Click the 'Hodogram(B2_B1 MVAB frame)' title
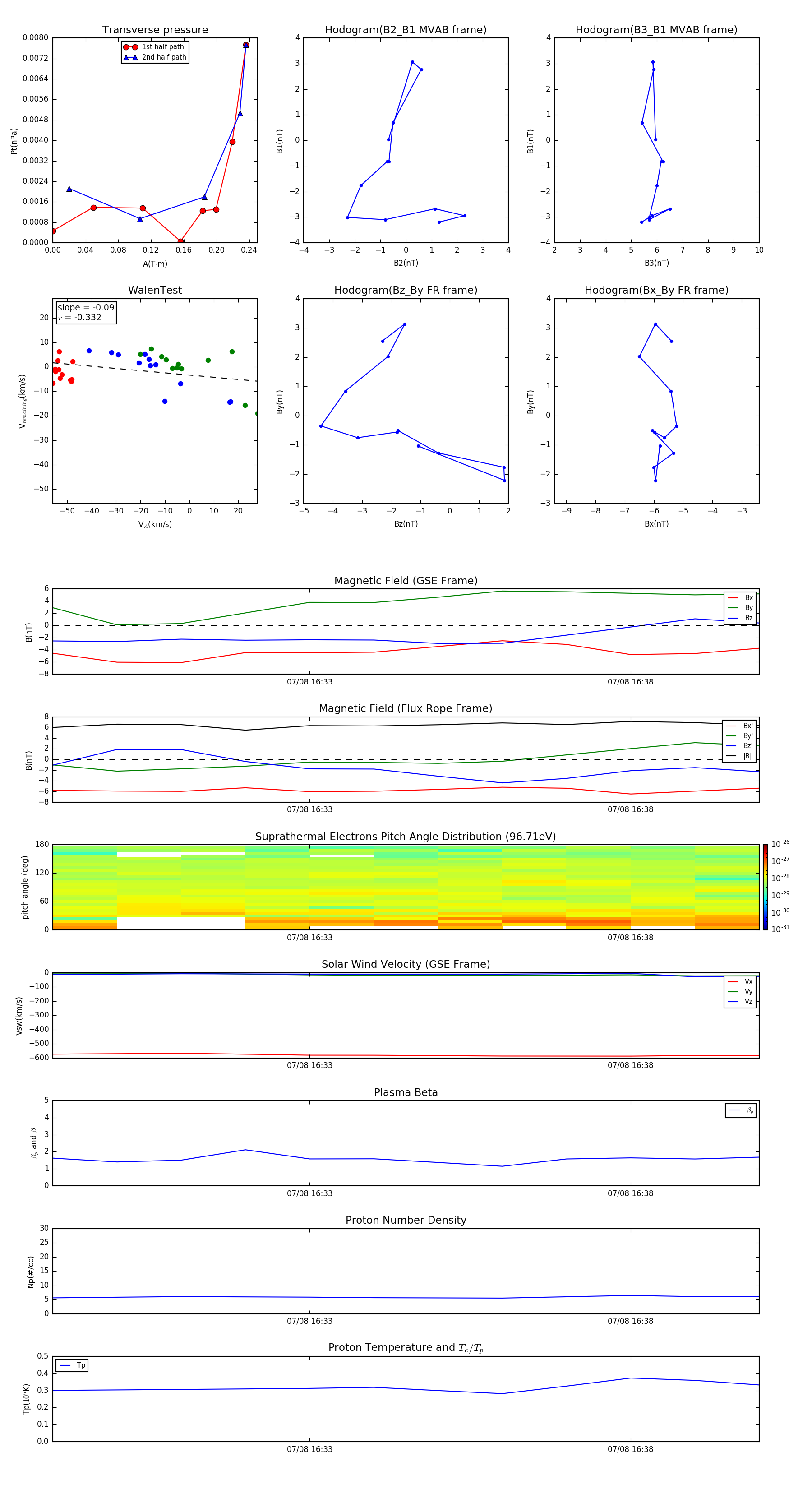Viewport: 812px width, 1489px height. coord(406,30)
